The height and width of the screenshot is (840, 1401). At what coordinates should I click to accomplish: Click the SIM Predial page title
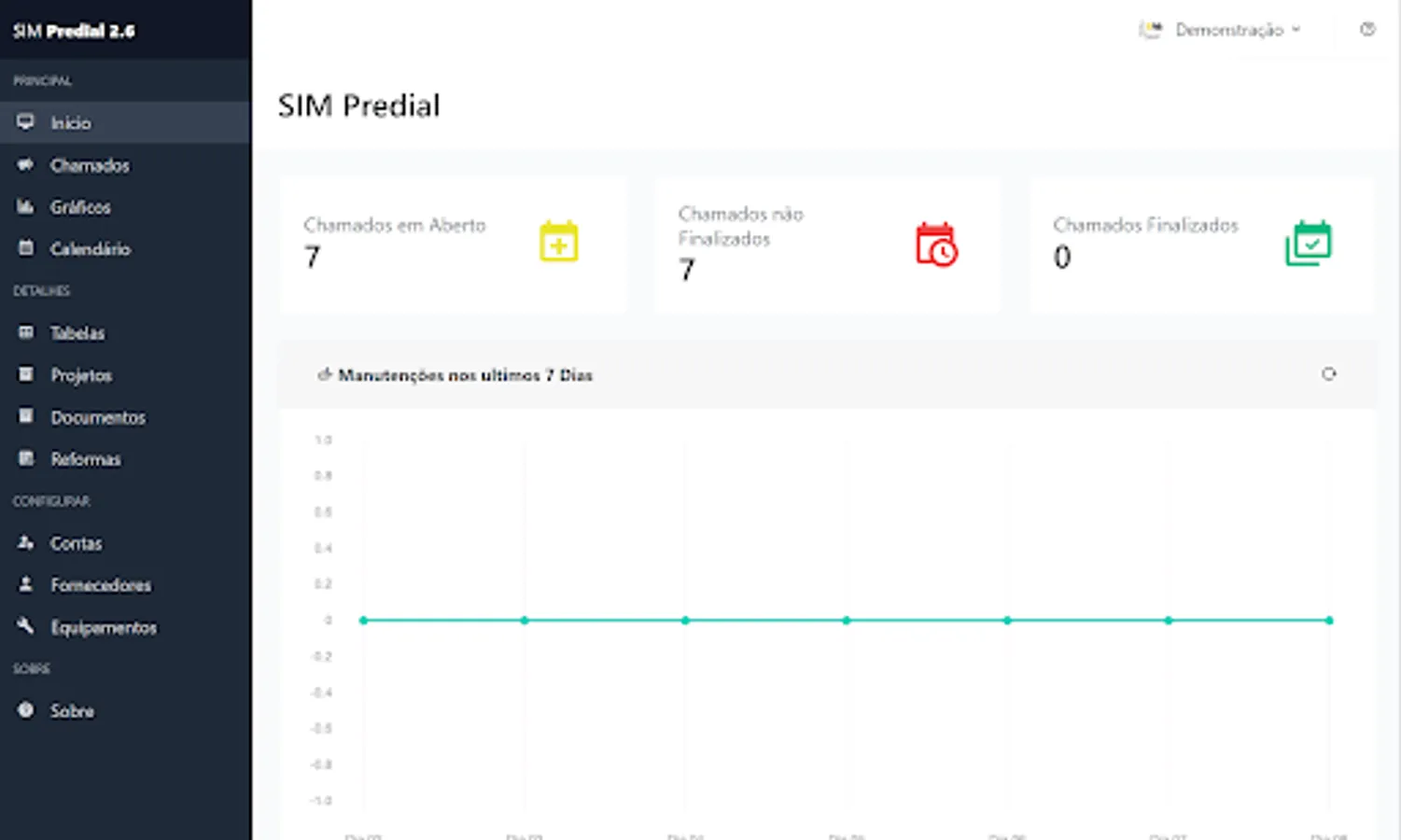[x=358, y=105]
